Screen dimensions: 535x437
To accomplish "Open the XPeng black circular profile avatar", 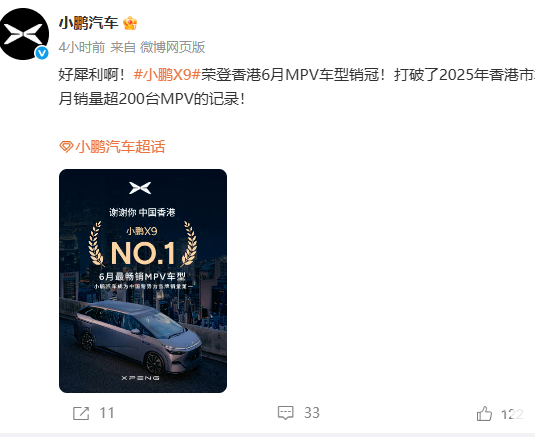I will [x=23, y=34].
